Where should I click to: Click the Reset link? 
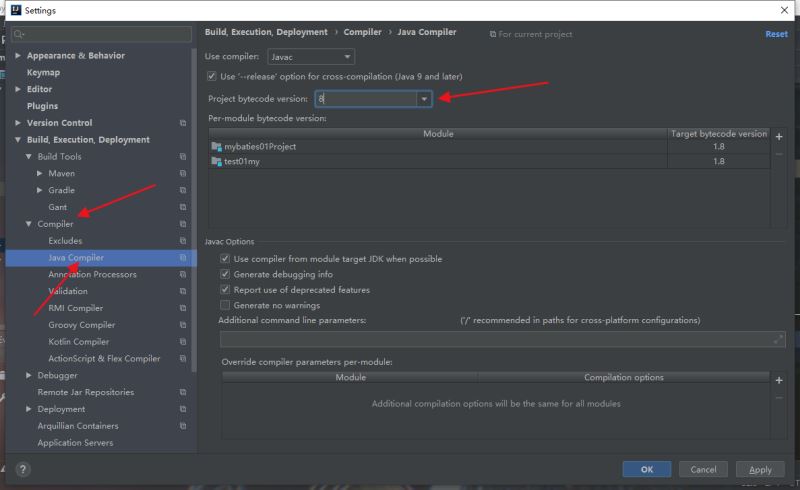pyautogui.click(x=776, y=34)
